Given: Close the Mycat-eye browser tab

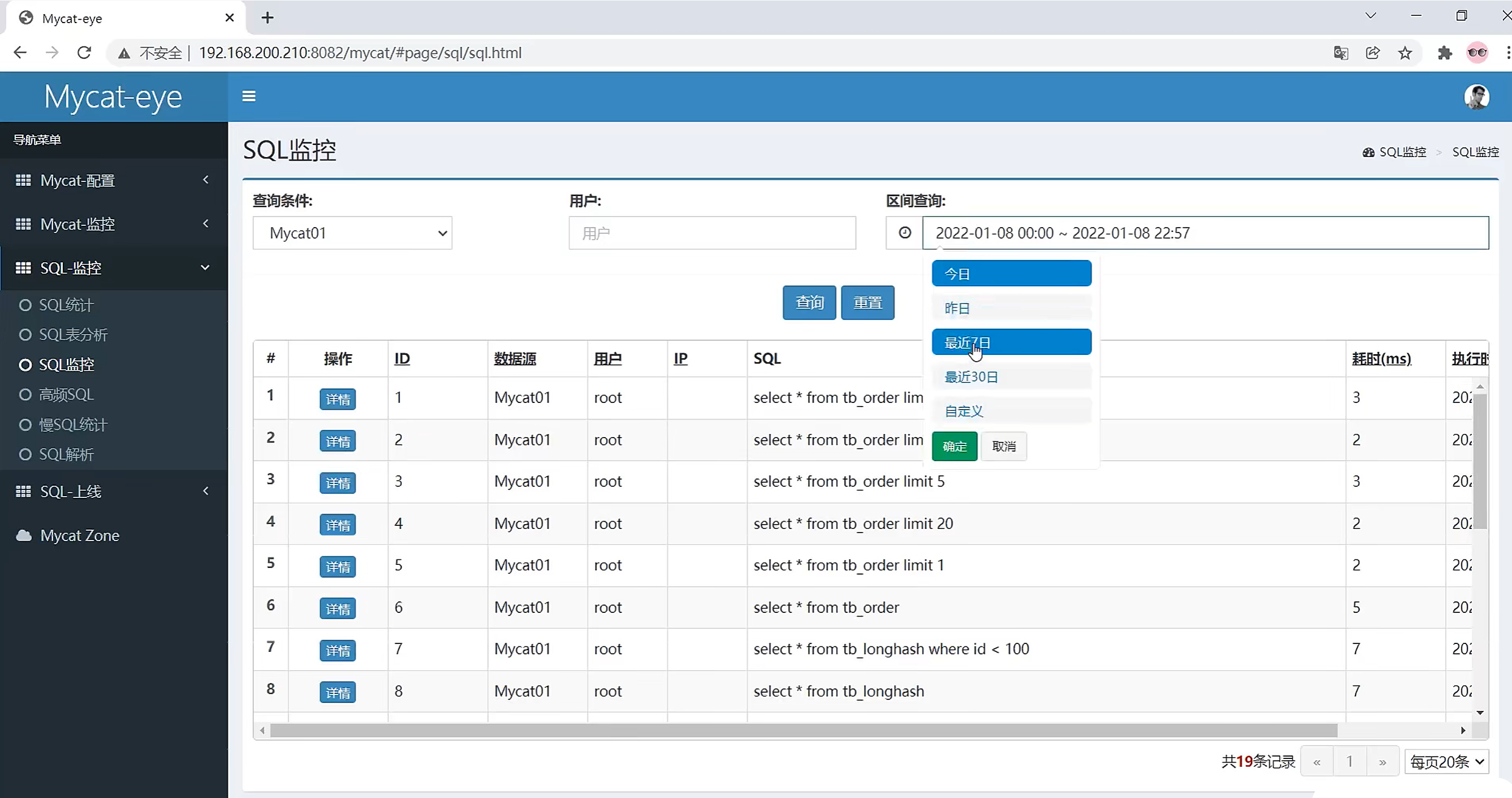Looking at the screenshot, I should (x=230, y=18).
